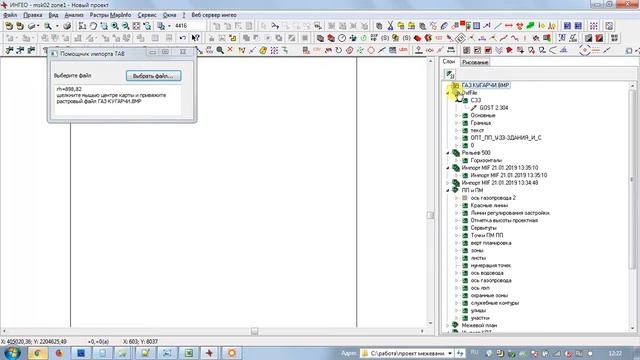This screenshot has height=360, width=640.
Task: Open the taskbar address path dropdown
Action: 450,353
